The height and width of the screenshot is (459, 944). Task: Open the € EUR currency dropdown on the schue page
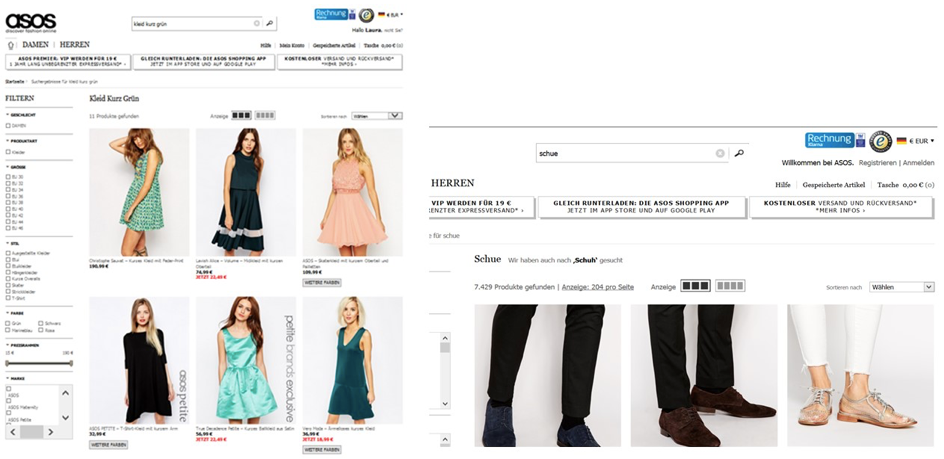tap(921, 141)
